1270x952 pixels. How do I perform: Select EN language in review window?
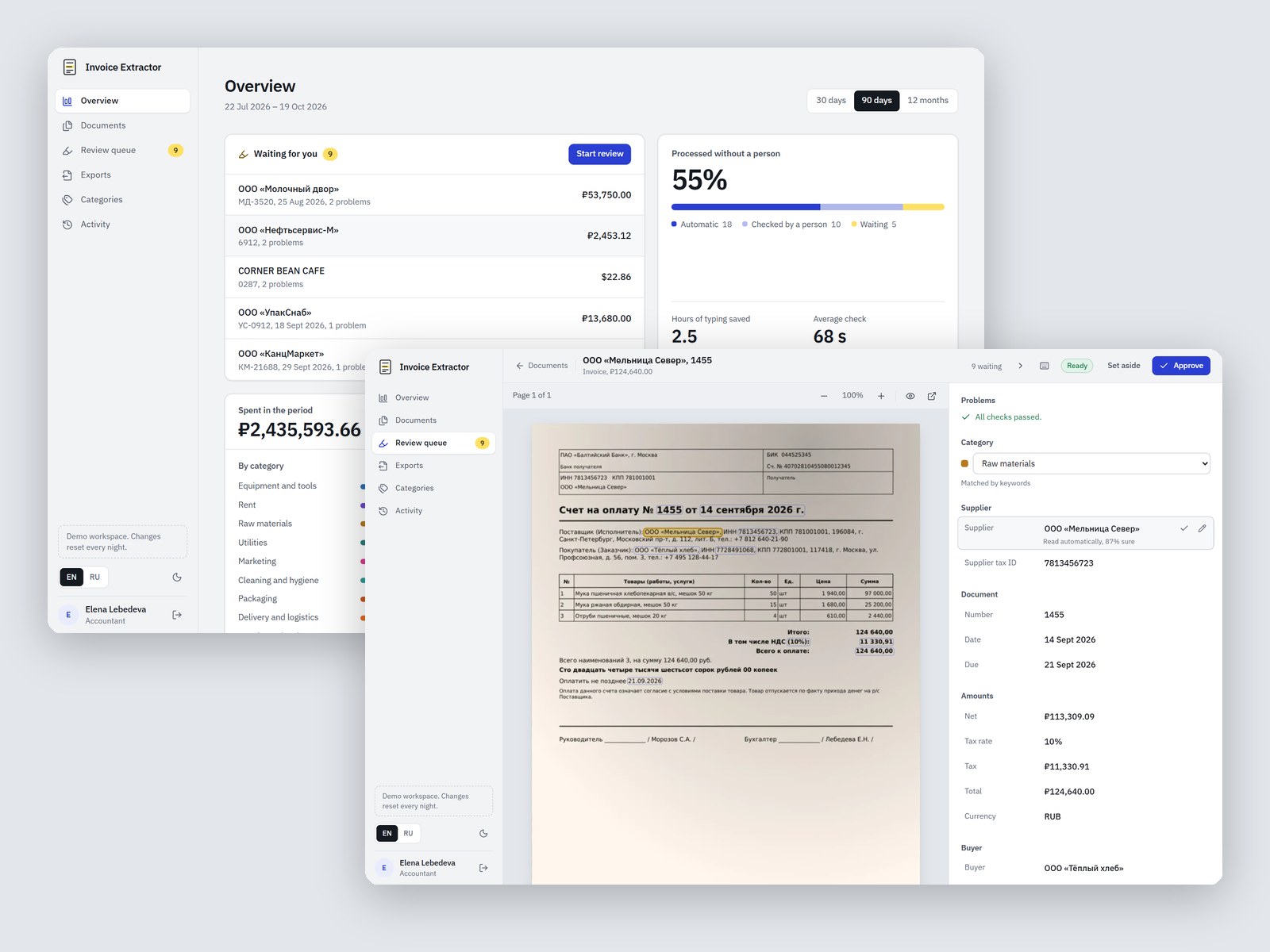[x=387, y=834]
